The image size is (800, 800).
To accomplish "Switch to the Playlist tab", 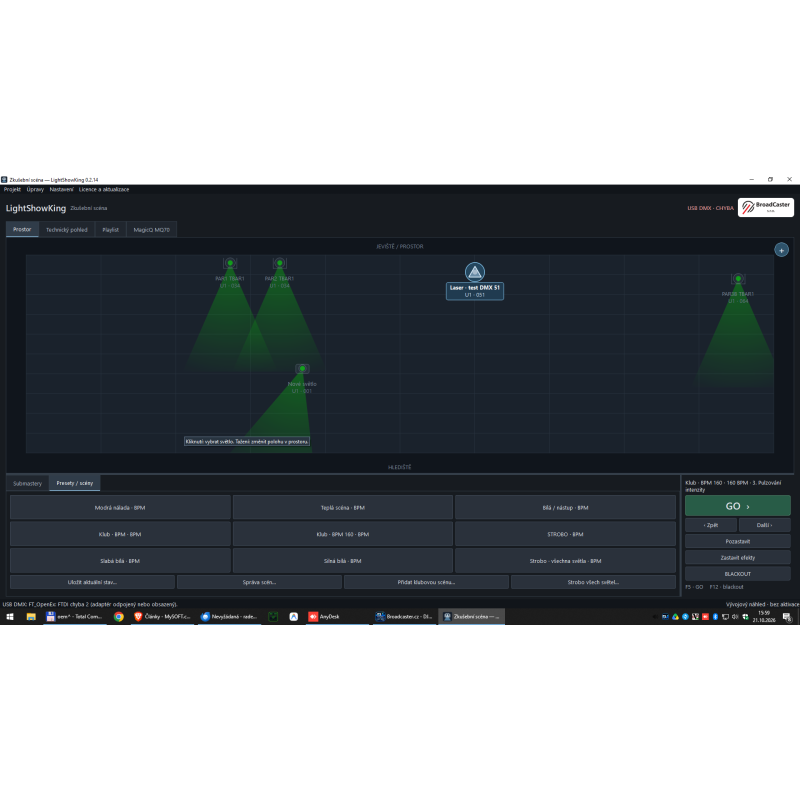I will pyautogui.click(x=111, y=230).
